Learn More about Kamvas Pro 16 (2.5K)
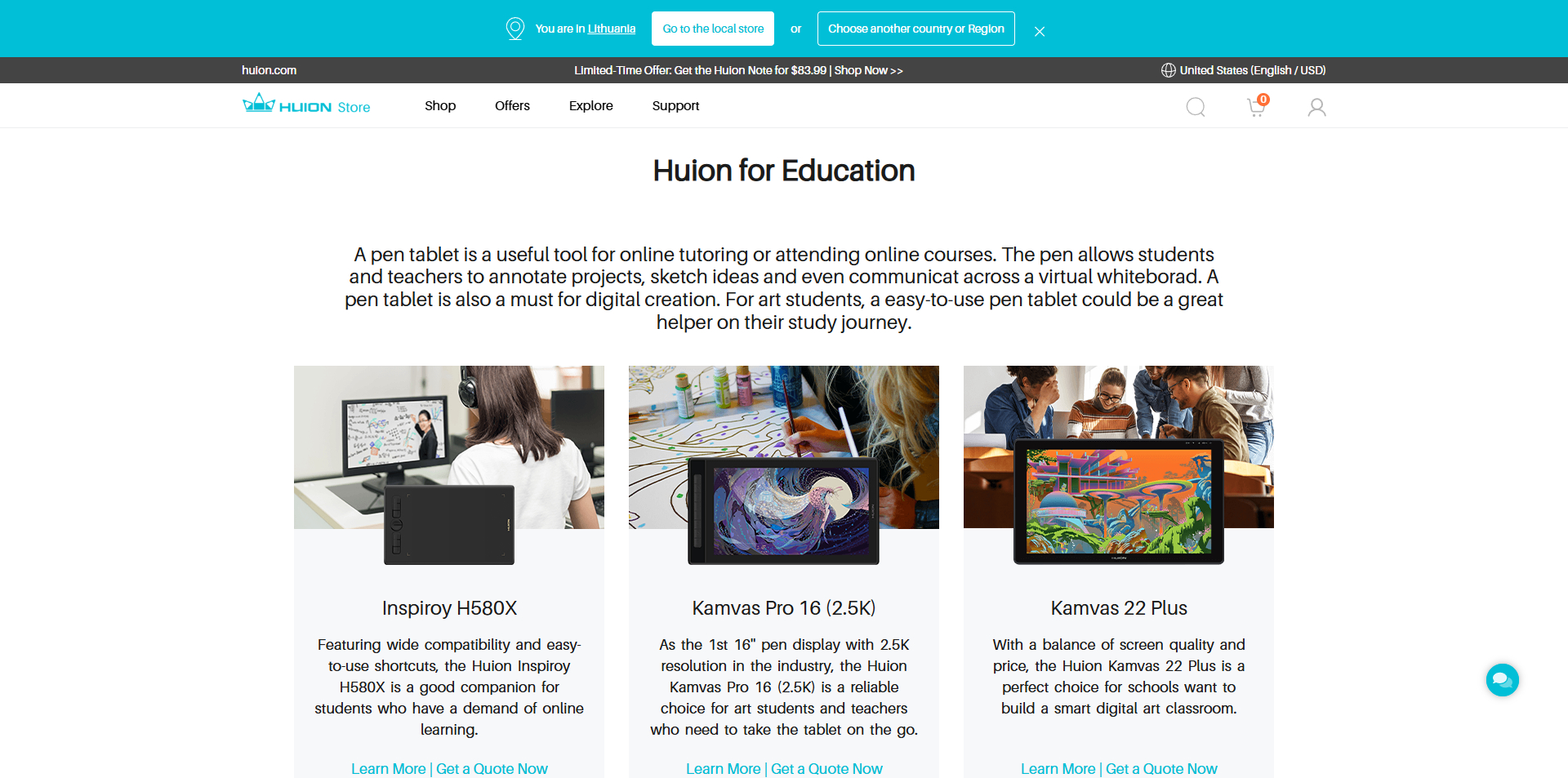Screen dimensions: 1568x778 coord(724,769)
